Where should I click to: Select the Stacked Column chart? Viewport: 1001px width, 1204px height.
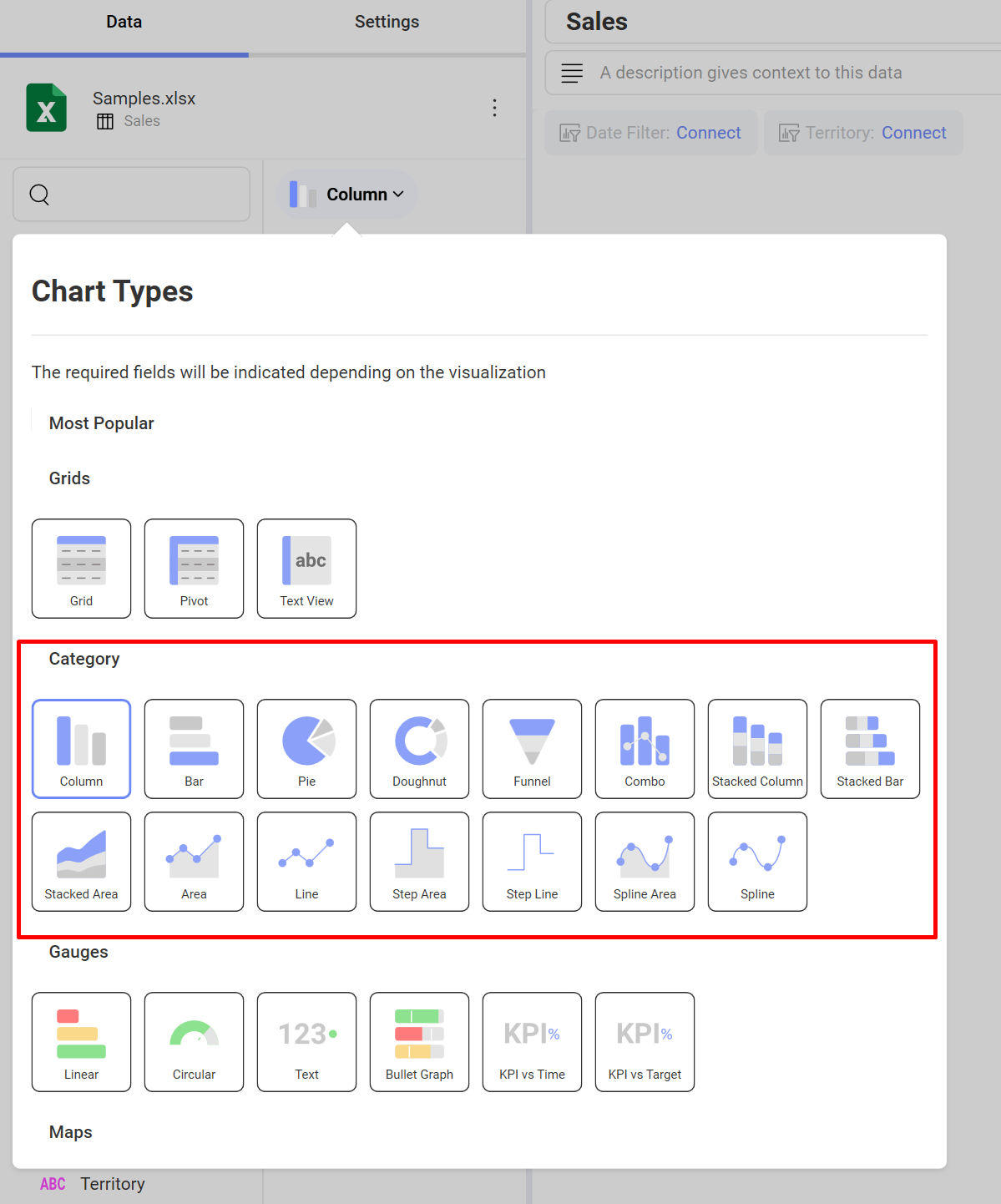757,749
